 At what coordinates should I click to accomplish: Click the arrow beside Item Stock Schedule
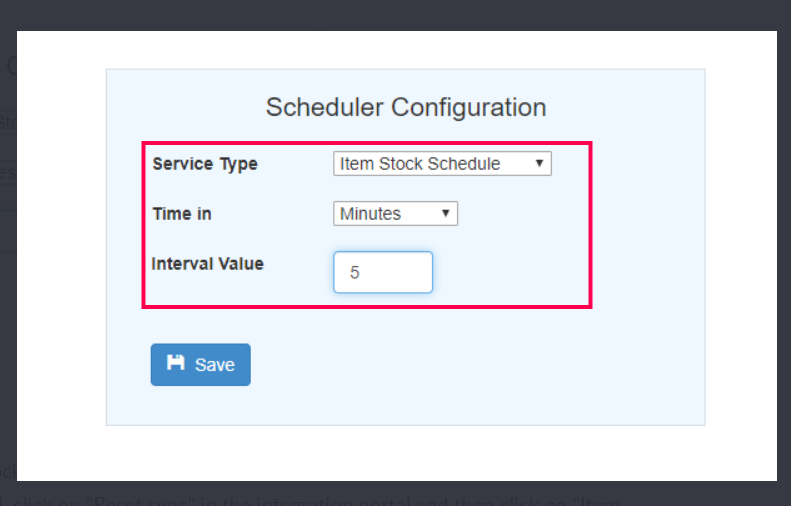pyautogui.click(x=539, y=164)
